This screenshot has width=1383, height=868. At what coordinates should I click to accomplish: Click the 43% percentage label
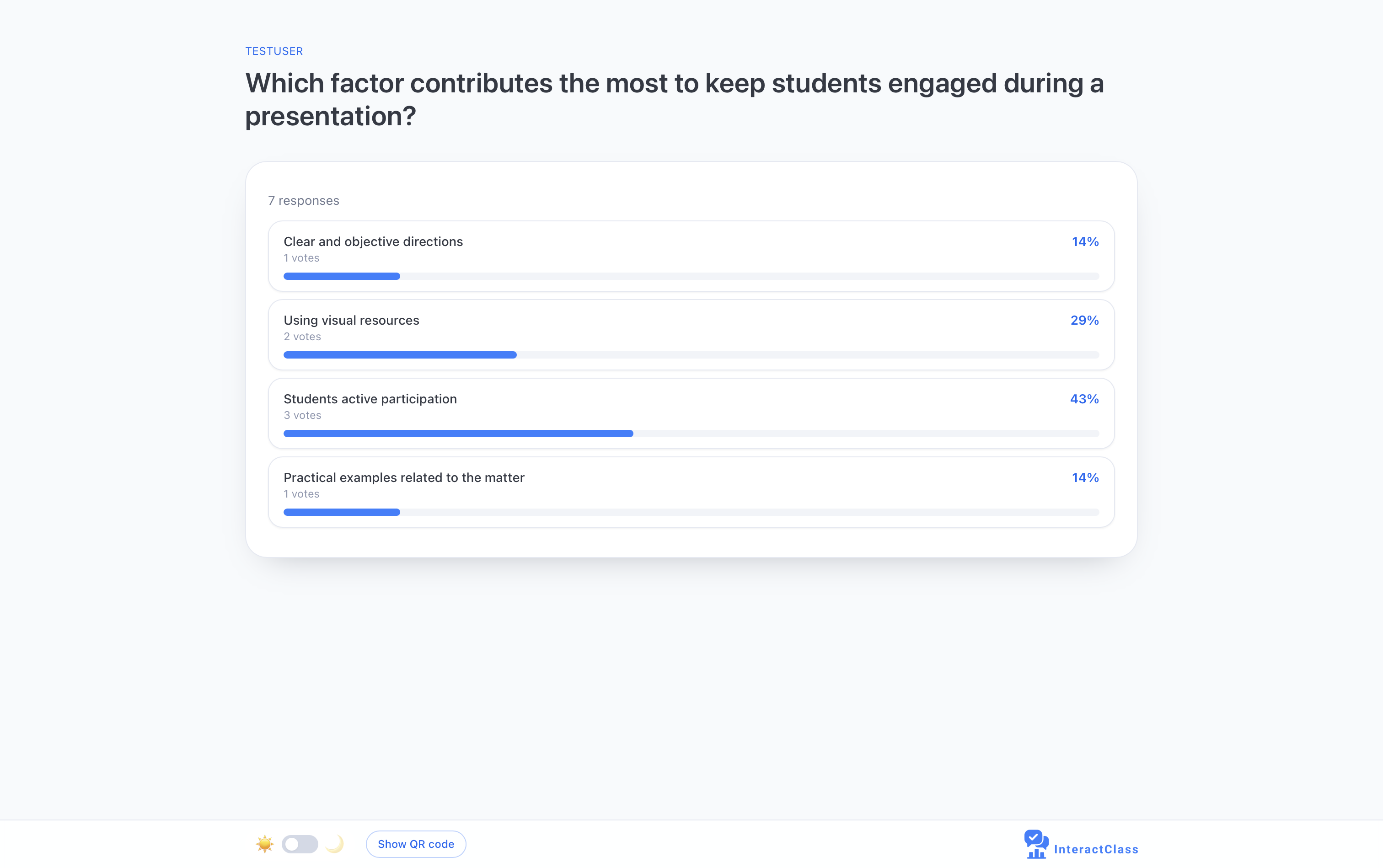coord(1084,399)
